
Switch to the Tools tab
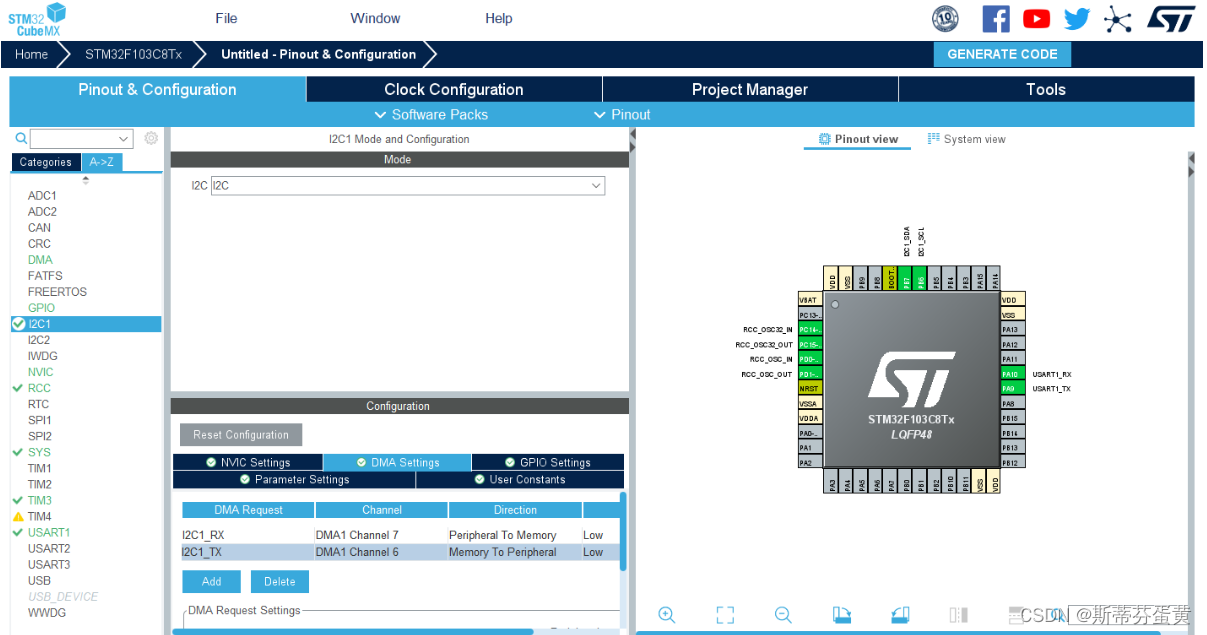(x=1046, y=89)
